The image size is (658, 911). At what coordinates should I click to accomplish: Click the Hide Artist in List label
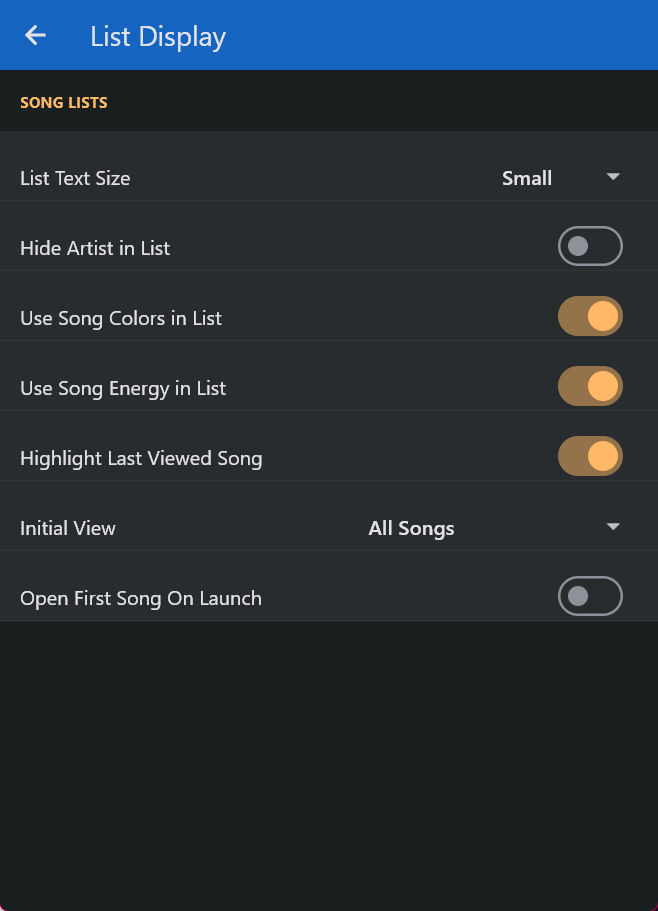click(x=95, y=248)
